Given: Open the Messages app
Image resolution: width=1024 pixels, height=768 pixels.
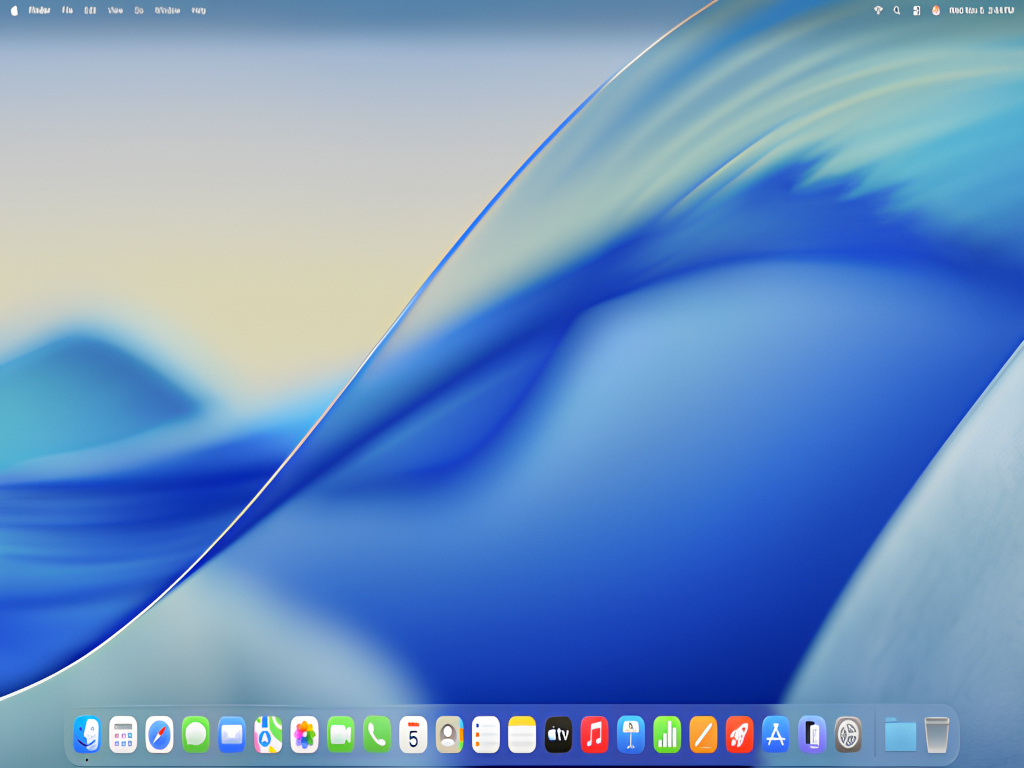Looking at the screenshot, I should coord(196,735).
